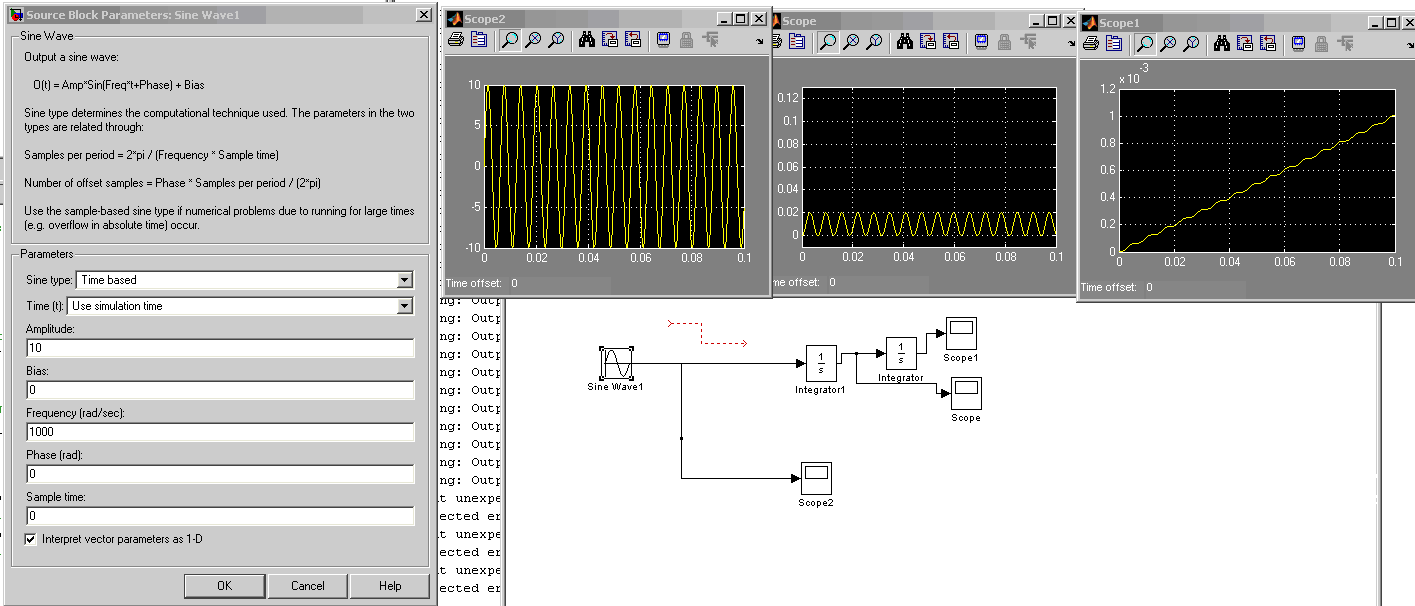Click the Frequency (rad/sec) field
Viewport: 1415px width, 606px height.
pos(220,432)
